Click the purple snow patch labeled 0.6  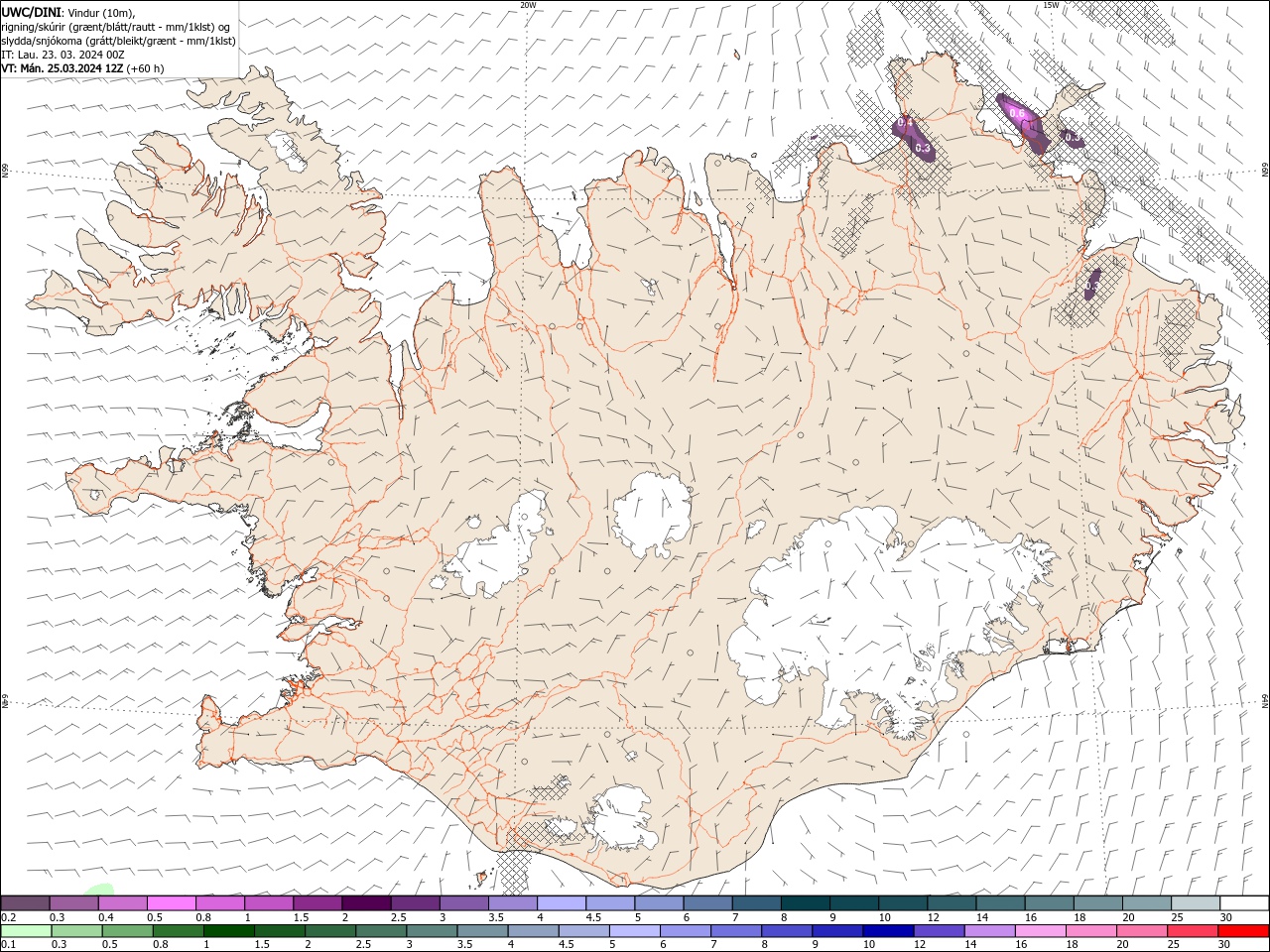coord(1023,123)
